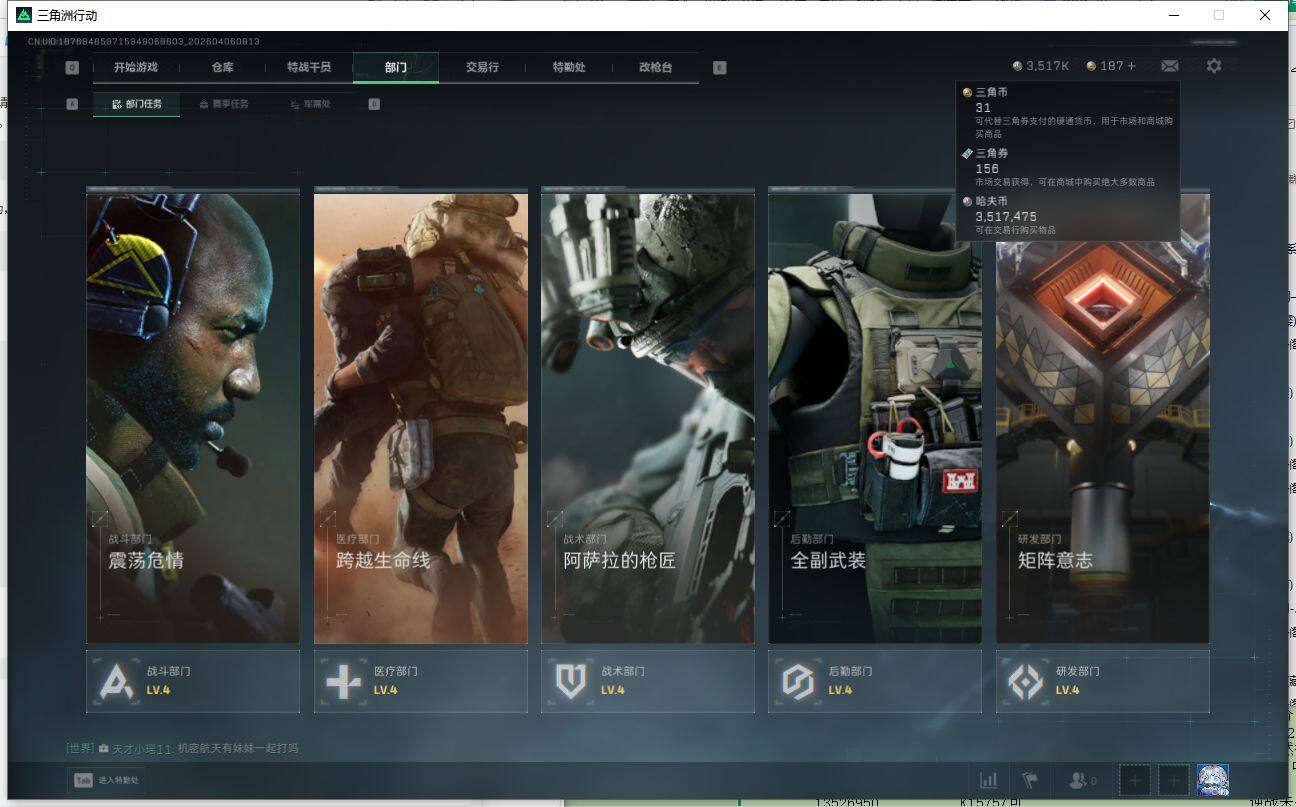Select the 军需处 sub-tab

(x=310, y=104)
